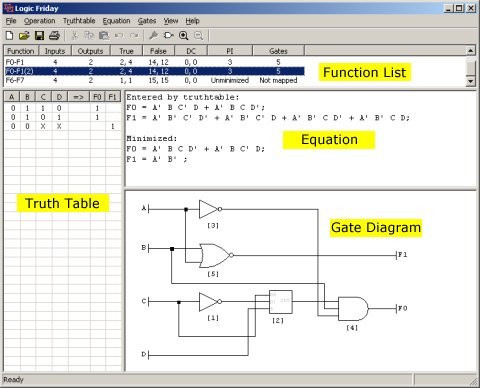Viewport: 480px width, 388px height.
Task: Open the Truthtable menu
Action: click(79, 21)
